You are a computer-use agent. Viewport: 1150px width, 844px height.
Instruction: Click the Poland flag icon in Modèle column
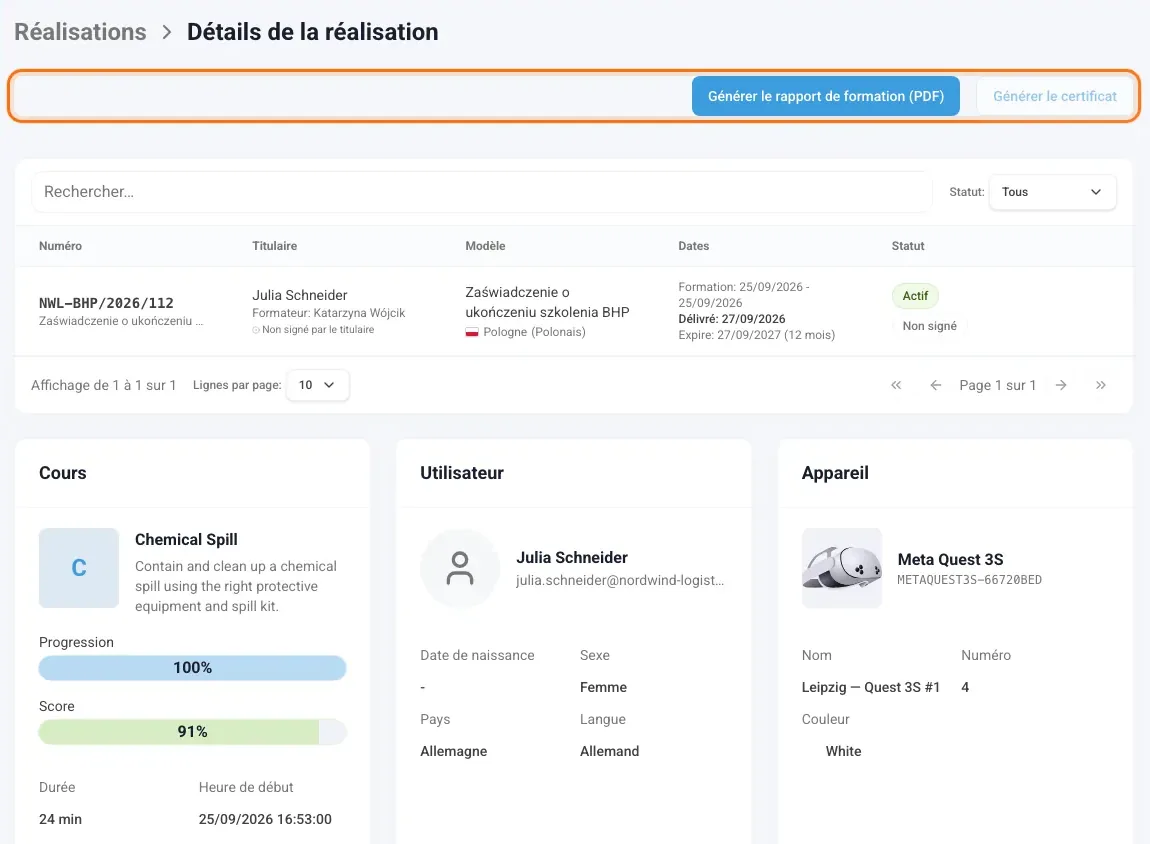(472, 332)
